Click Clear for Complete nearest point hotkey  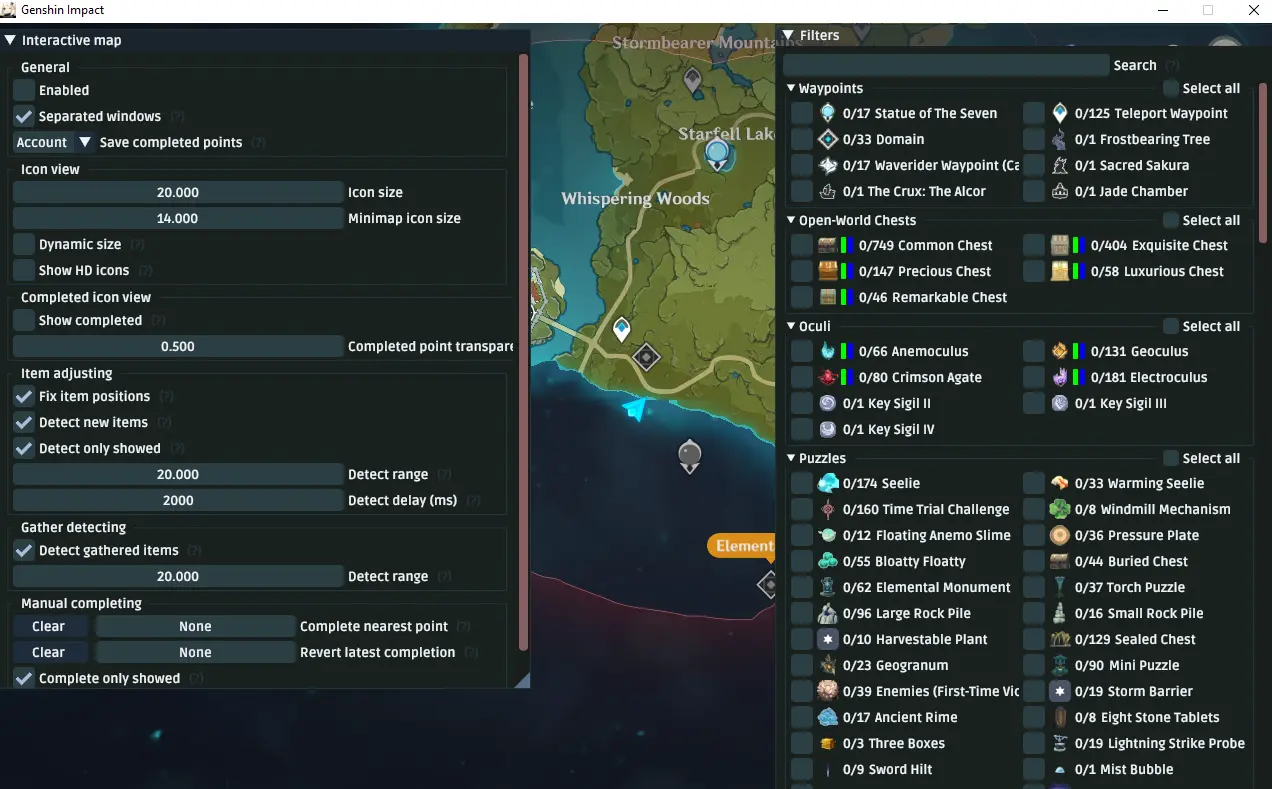[x=49, y=626]
